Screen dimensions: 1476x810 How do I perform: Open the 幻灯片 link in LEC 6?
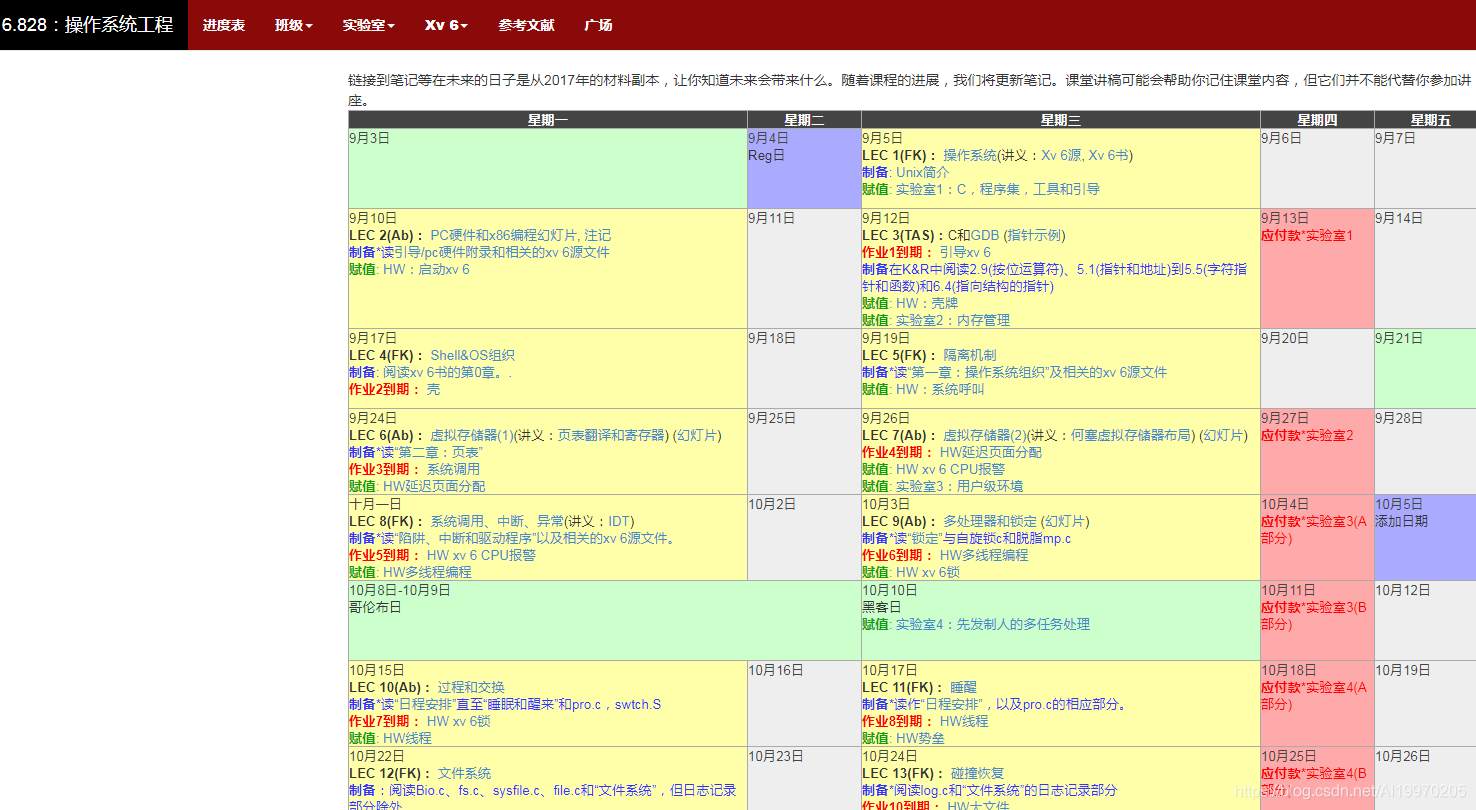coord(698,435)
